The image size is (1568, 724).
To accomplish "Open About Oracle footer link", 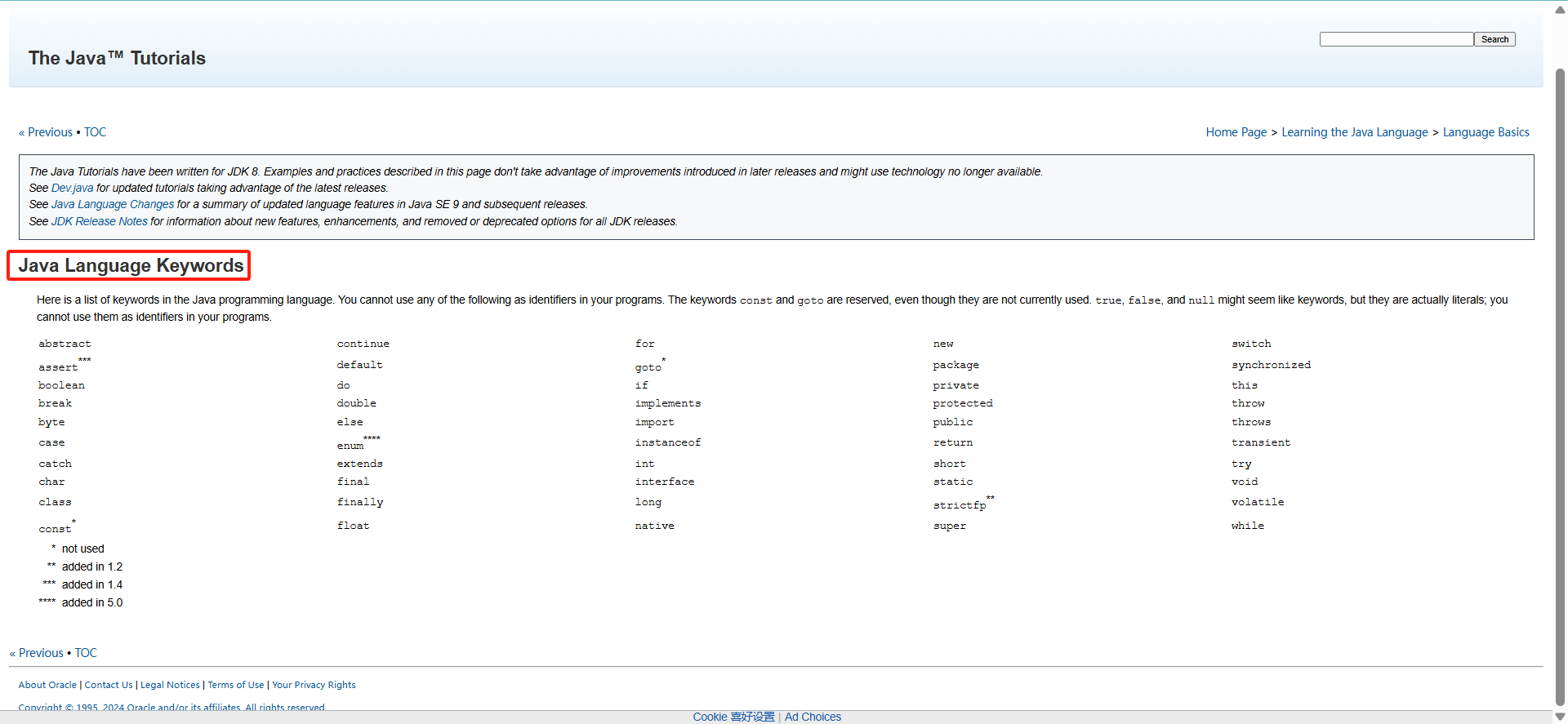I will pos(47,685).
